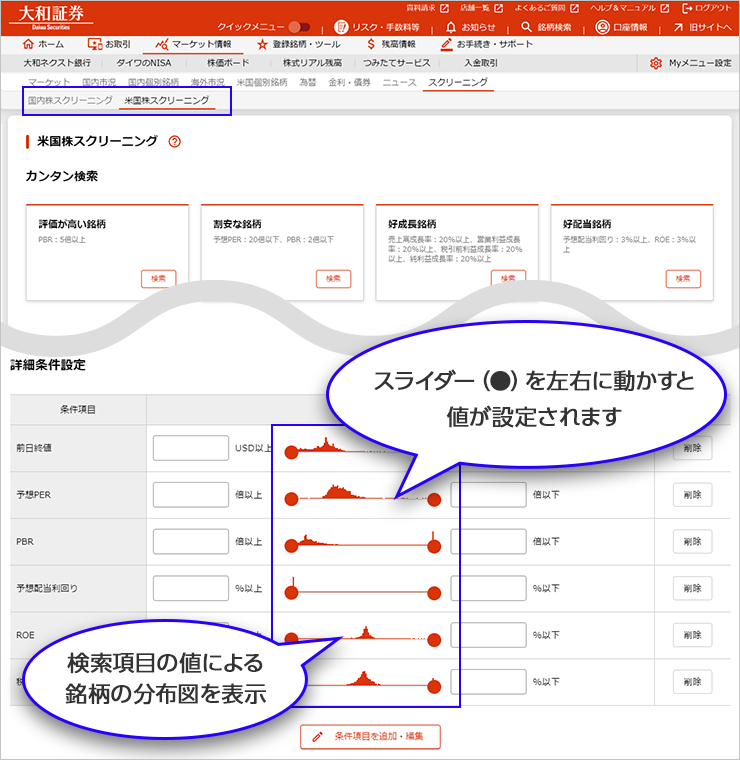Delete the 前日終値 condition row
The width and height of the screenshot is (740, 760).
[x=693, y=448]
